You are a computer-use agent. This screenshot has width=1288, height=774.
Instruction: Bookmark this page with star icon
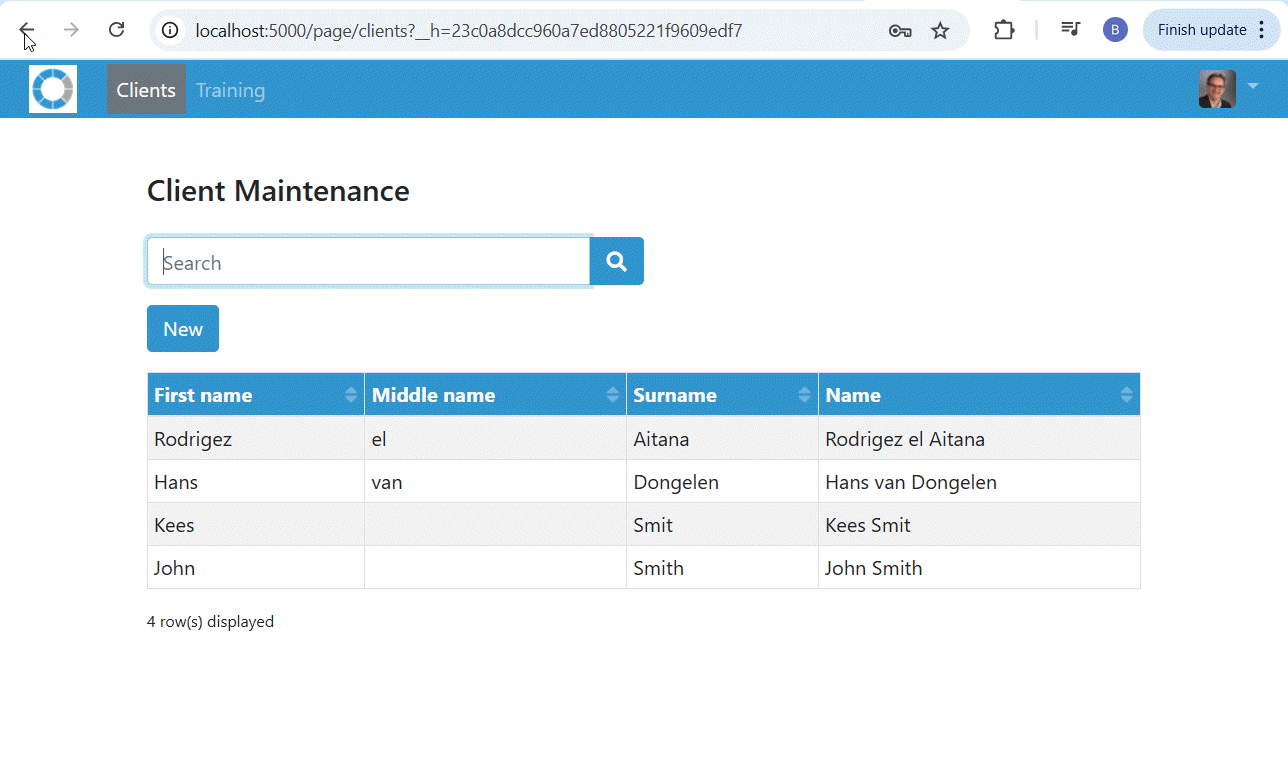point(940,30)
